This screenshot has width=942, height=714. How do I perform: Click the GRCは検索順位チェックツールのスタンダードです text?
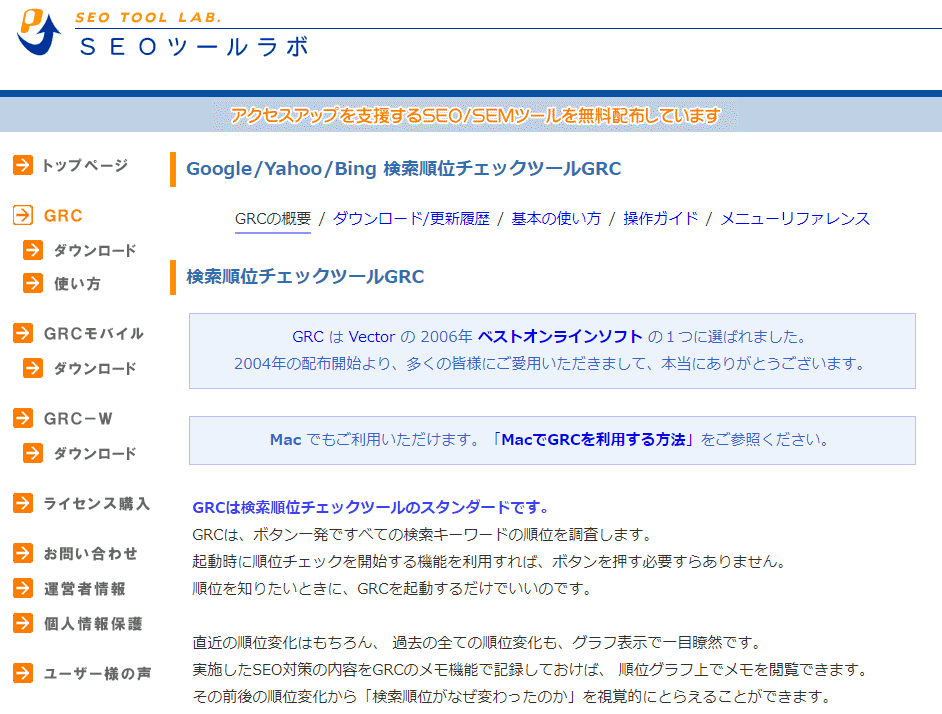pos(370,508)
